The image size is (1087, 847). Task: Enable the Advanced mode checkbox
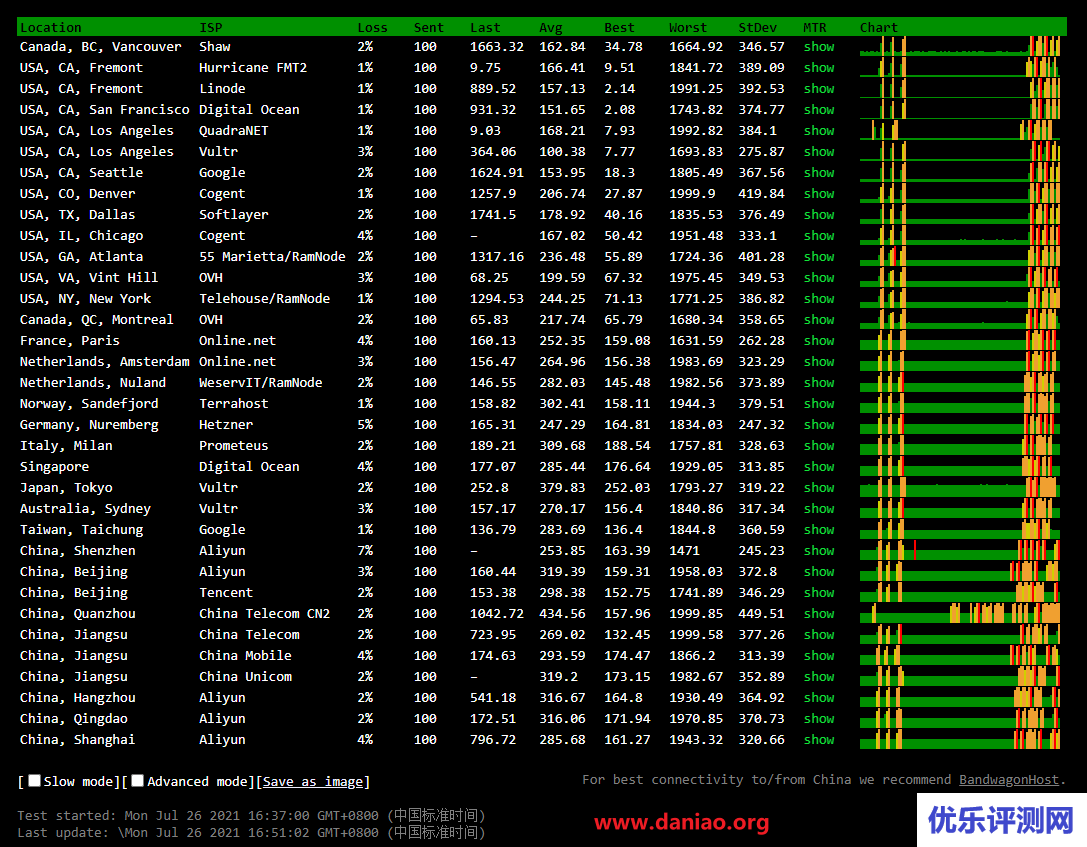pyautogui.click(x=138, y=781)
